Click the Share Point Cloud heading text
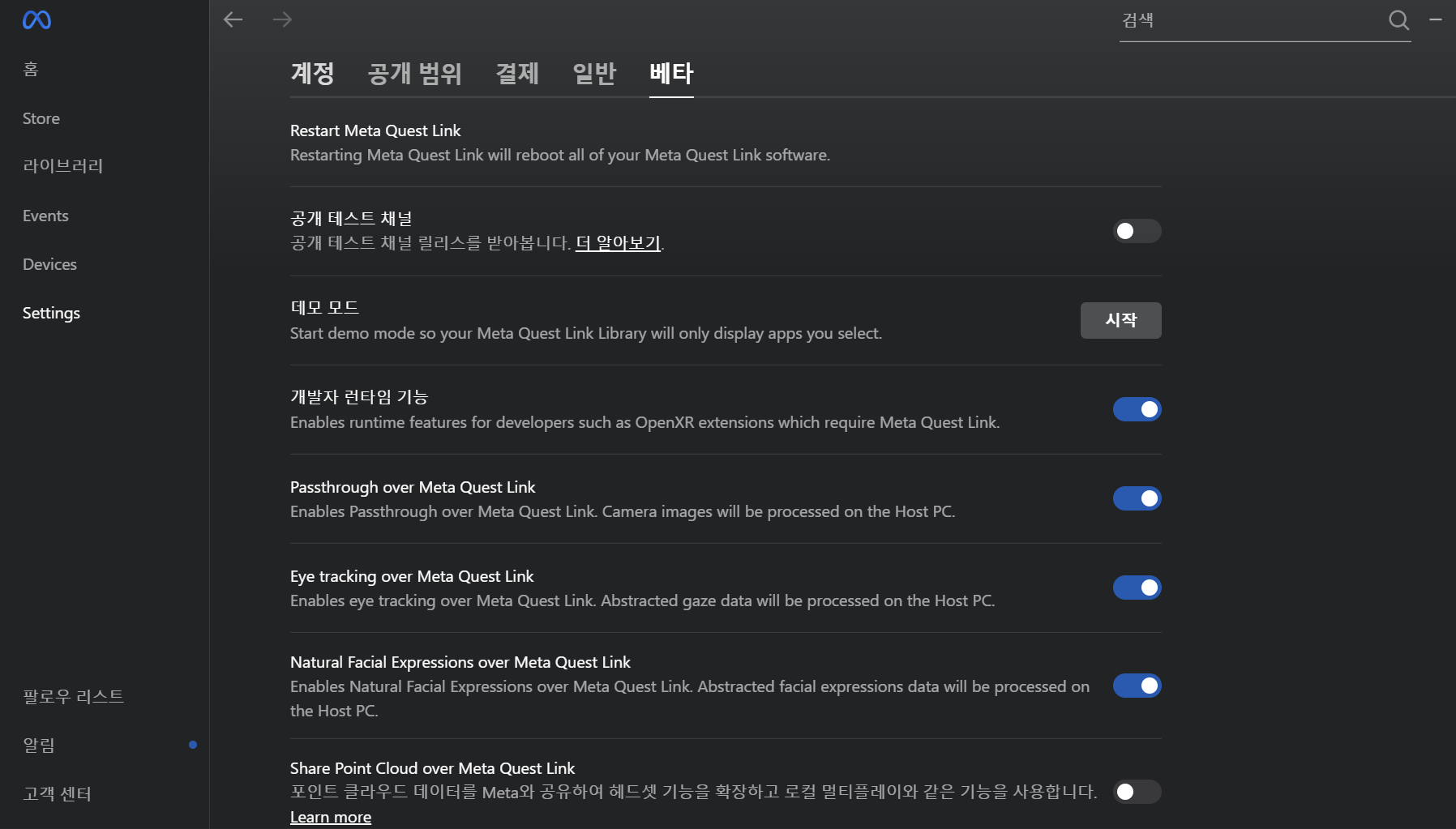 [x=432, y=768]
